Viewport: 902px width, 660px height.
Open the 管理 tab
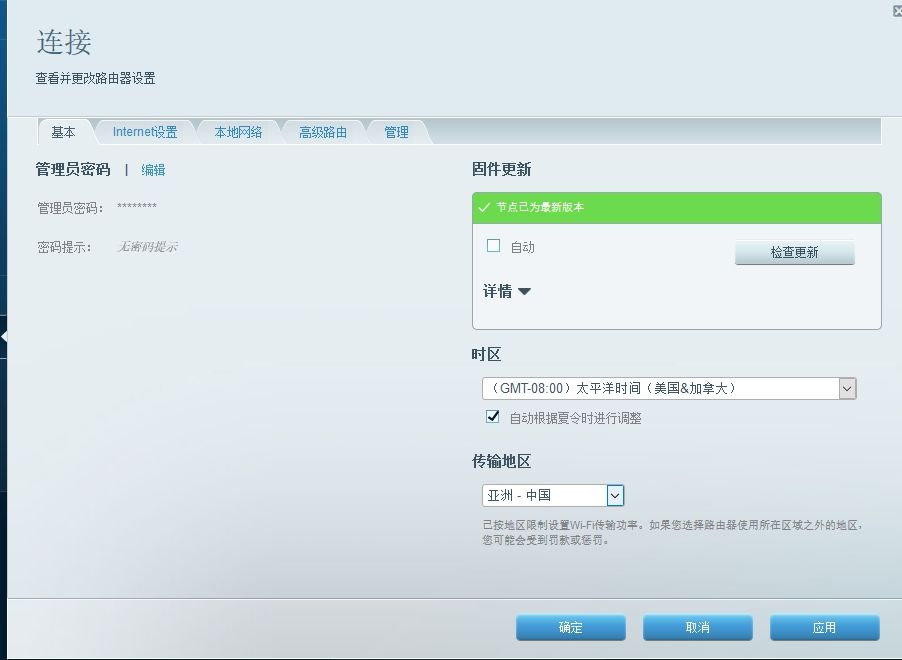[396, 132]
